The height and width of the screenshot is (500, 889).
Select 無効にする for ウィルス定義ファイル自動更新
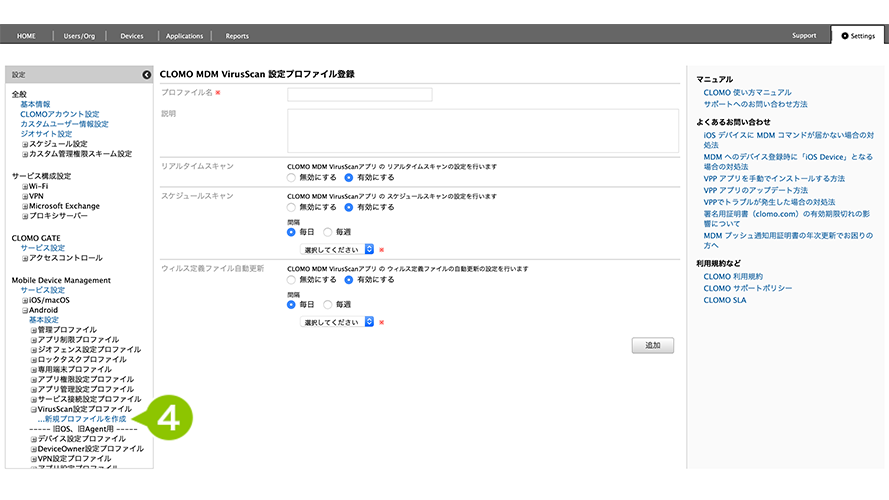tap(291, 279)
